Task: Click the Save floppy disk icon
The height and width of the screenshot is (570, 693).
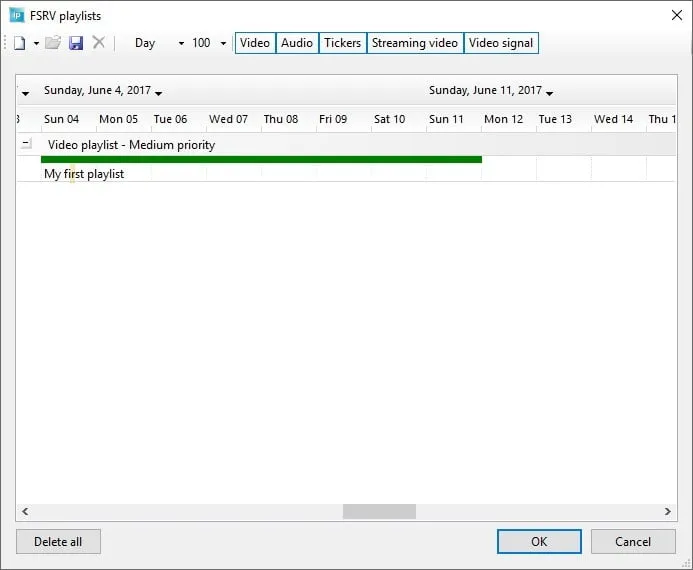Action: click(x=76, y=43)
